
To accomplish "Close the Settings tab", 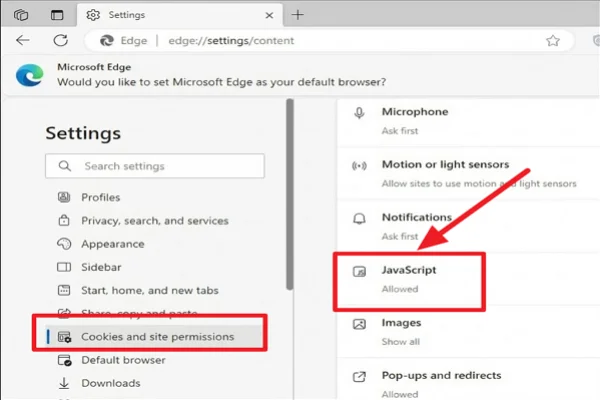I will [x=269, y=15].
